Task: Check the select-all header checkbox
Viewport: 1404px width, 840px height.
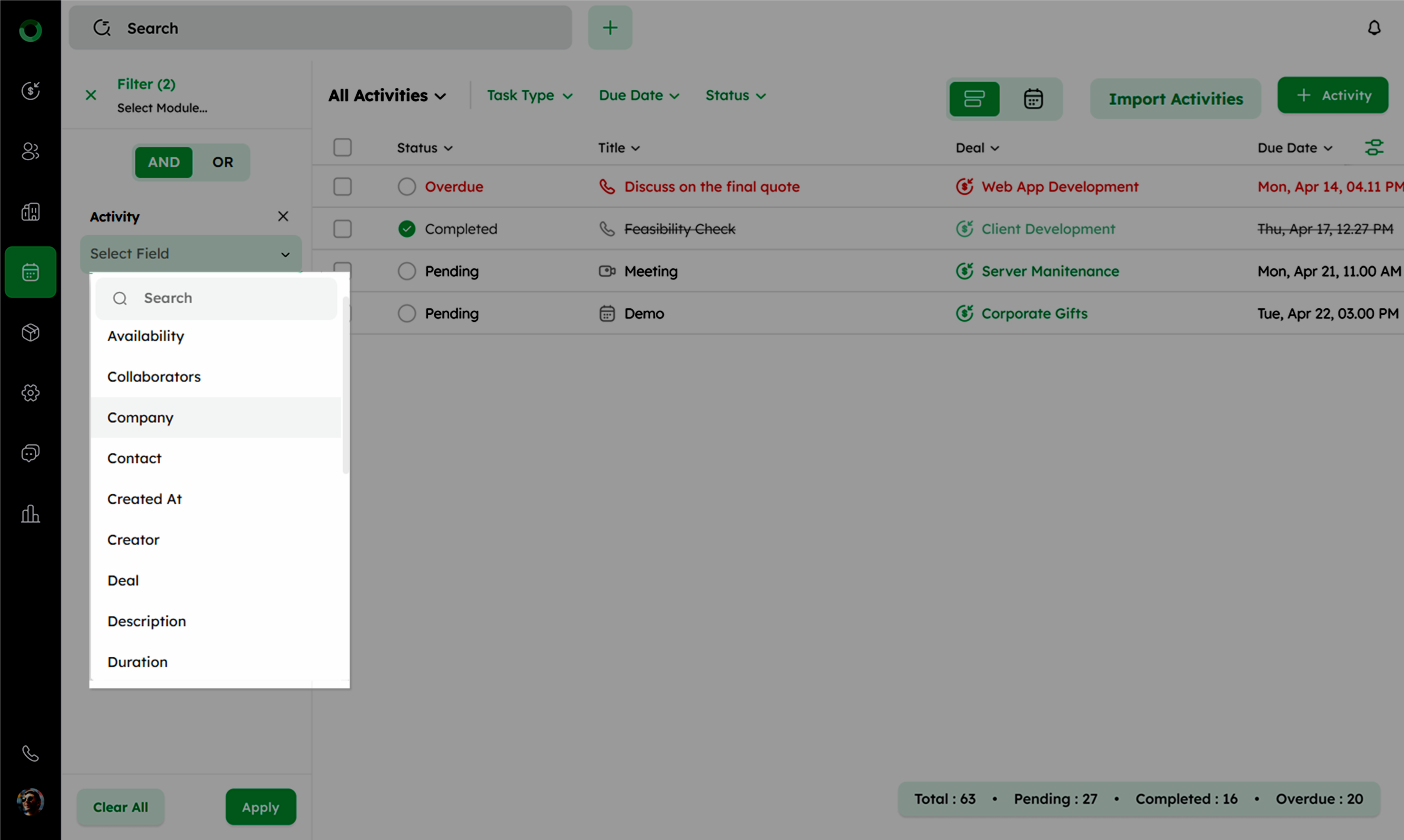Action: 342,148
